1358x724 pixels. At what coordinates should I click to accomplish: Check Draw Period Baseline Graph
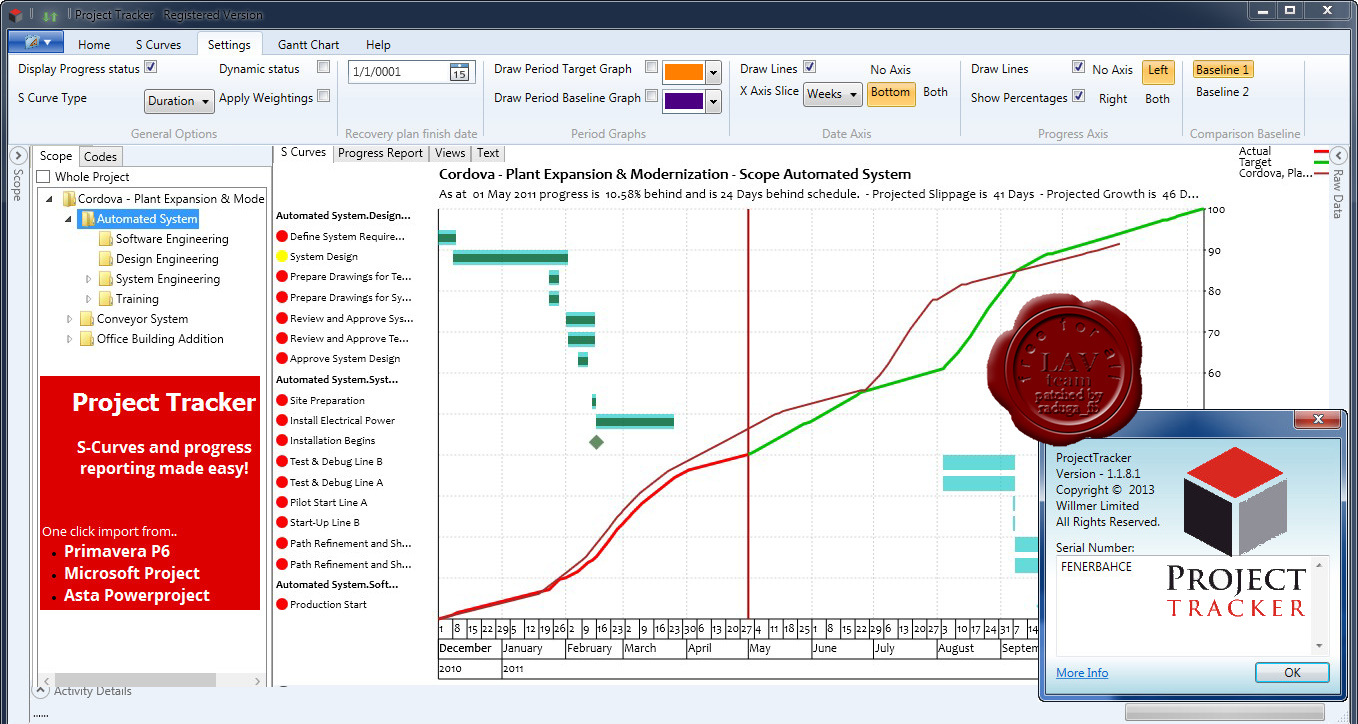click(651, 96)
